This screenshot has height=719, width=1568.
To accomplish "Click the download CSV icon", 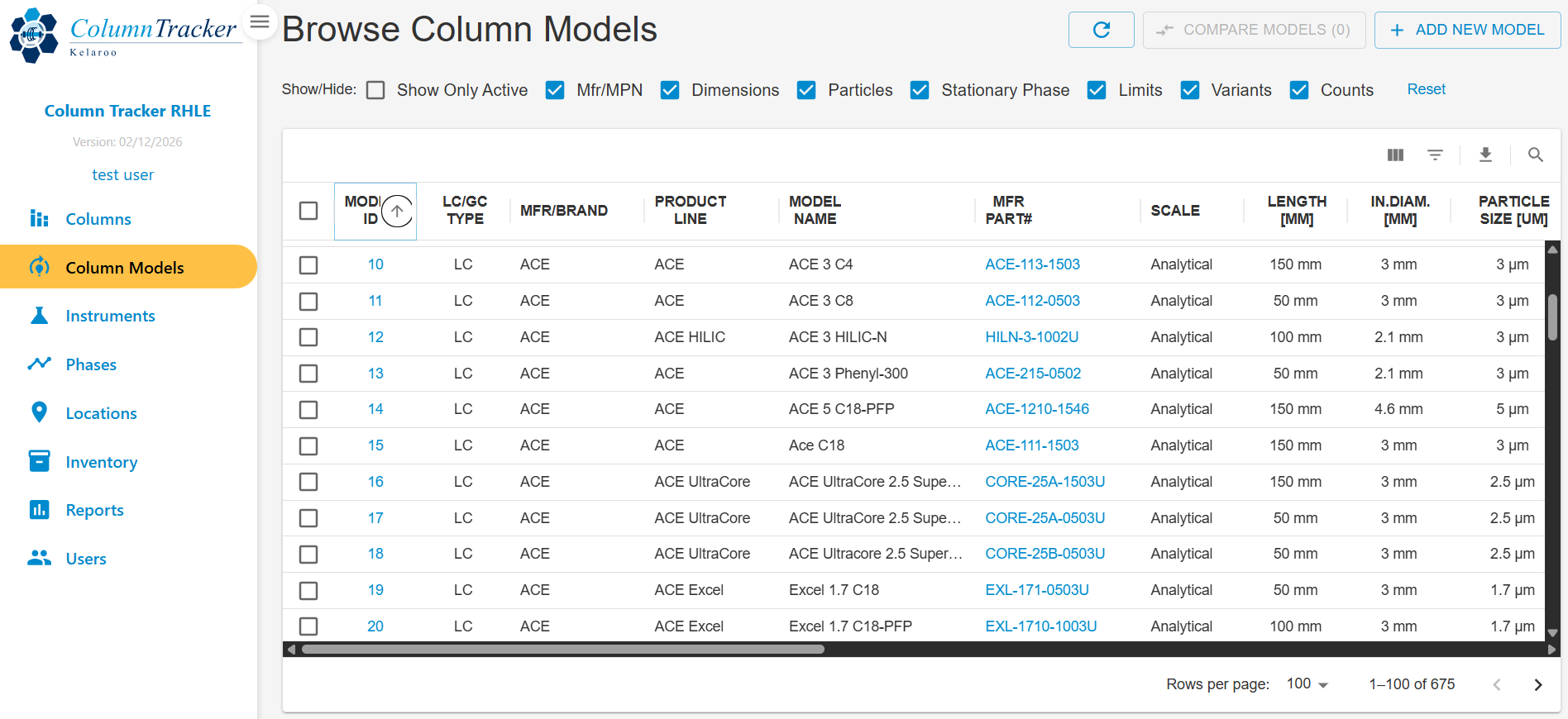I will (x=1485, y=155).
